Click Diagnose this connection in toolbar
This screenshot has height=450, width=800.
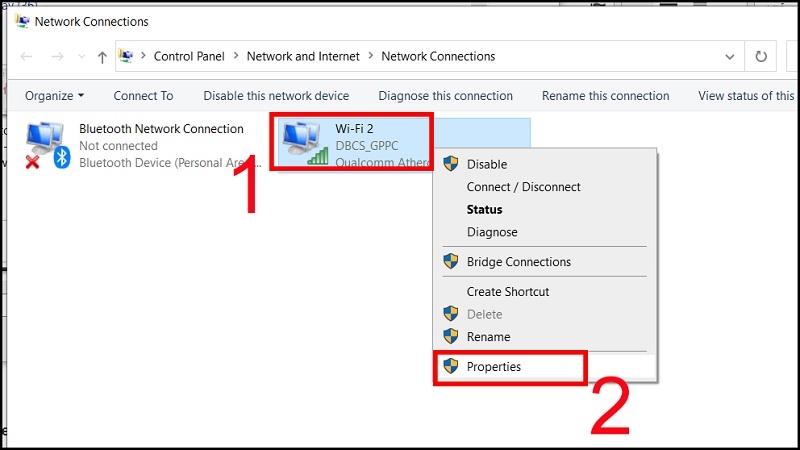coord(445,96)
